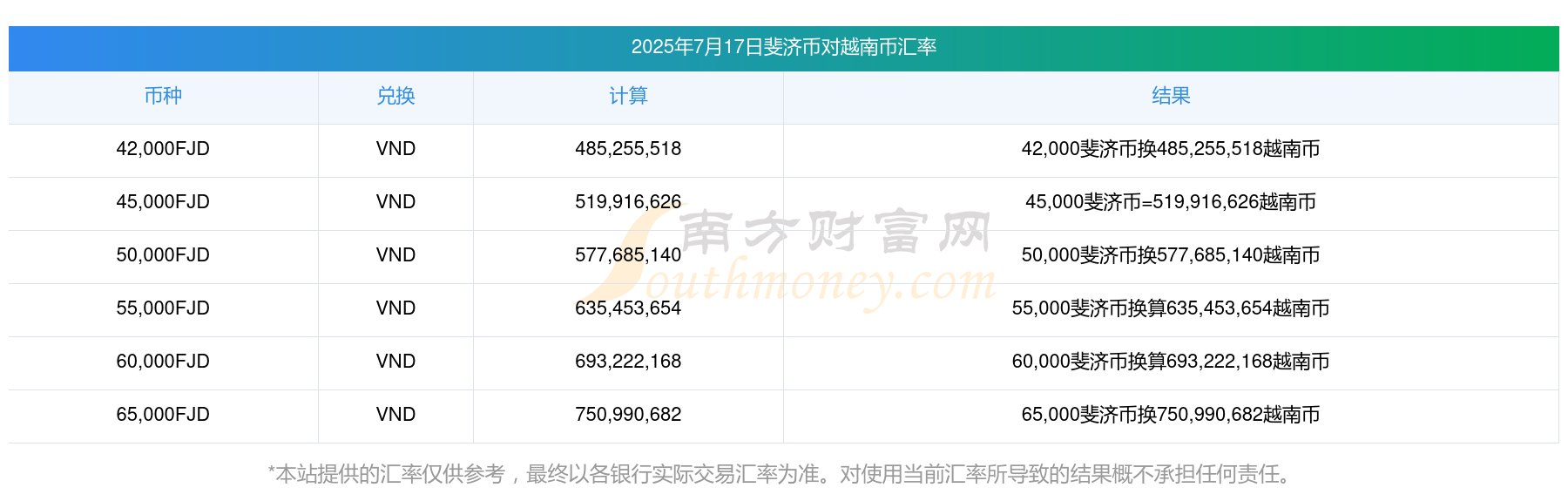1568x501 pixels.
Task: Click result 55,000斐济币换算635,453,654越南币
Action: tap(1171, 308)
